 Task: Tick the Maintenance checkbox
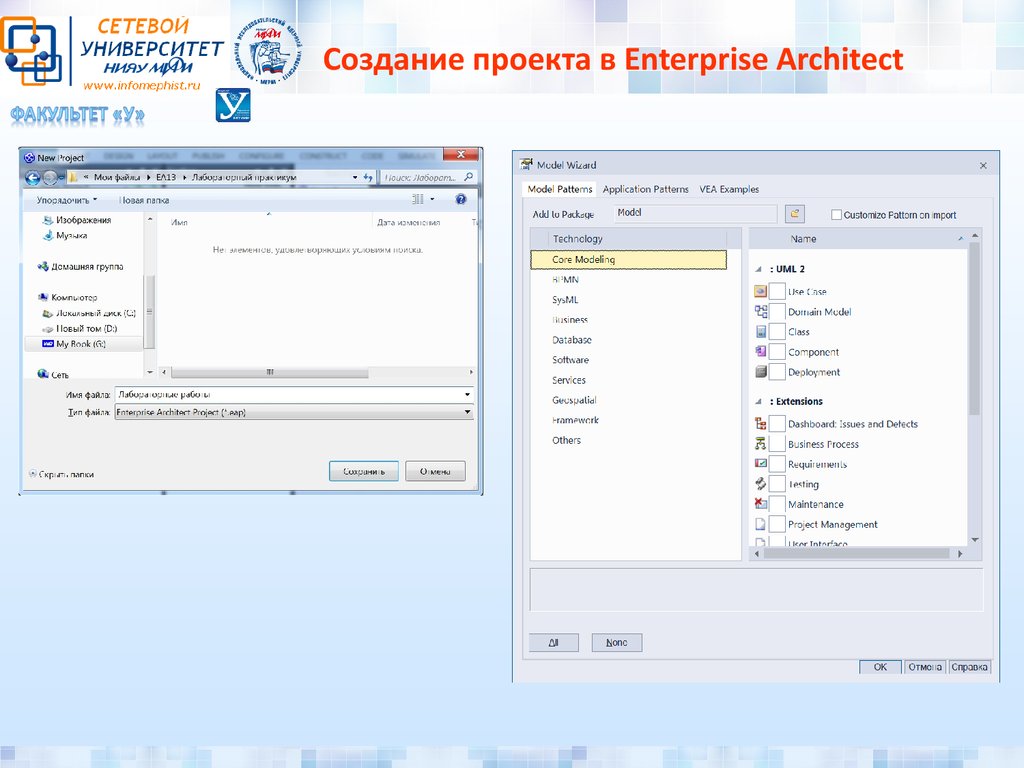777,504
